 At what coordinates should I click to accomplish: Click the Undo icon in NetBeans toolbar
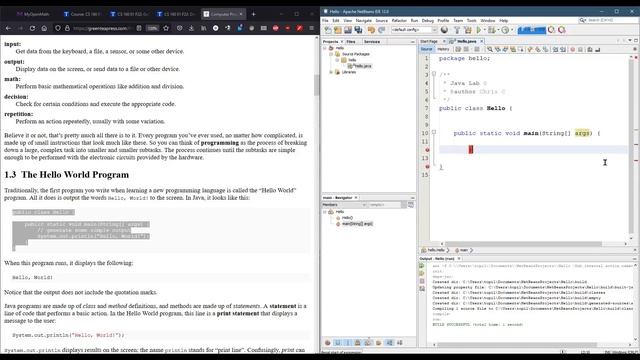click(x=371, y=30)
